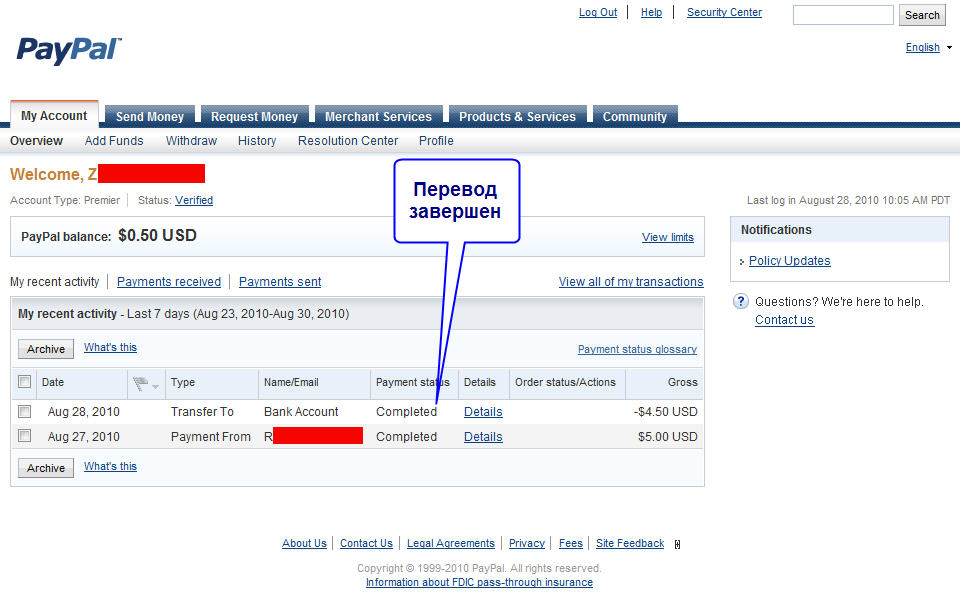Click into the search input field
The image size is (960, 602).
[x=843, y=15]
